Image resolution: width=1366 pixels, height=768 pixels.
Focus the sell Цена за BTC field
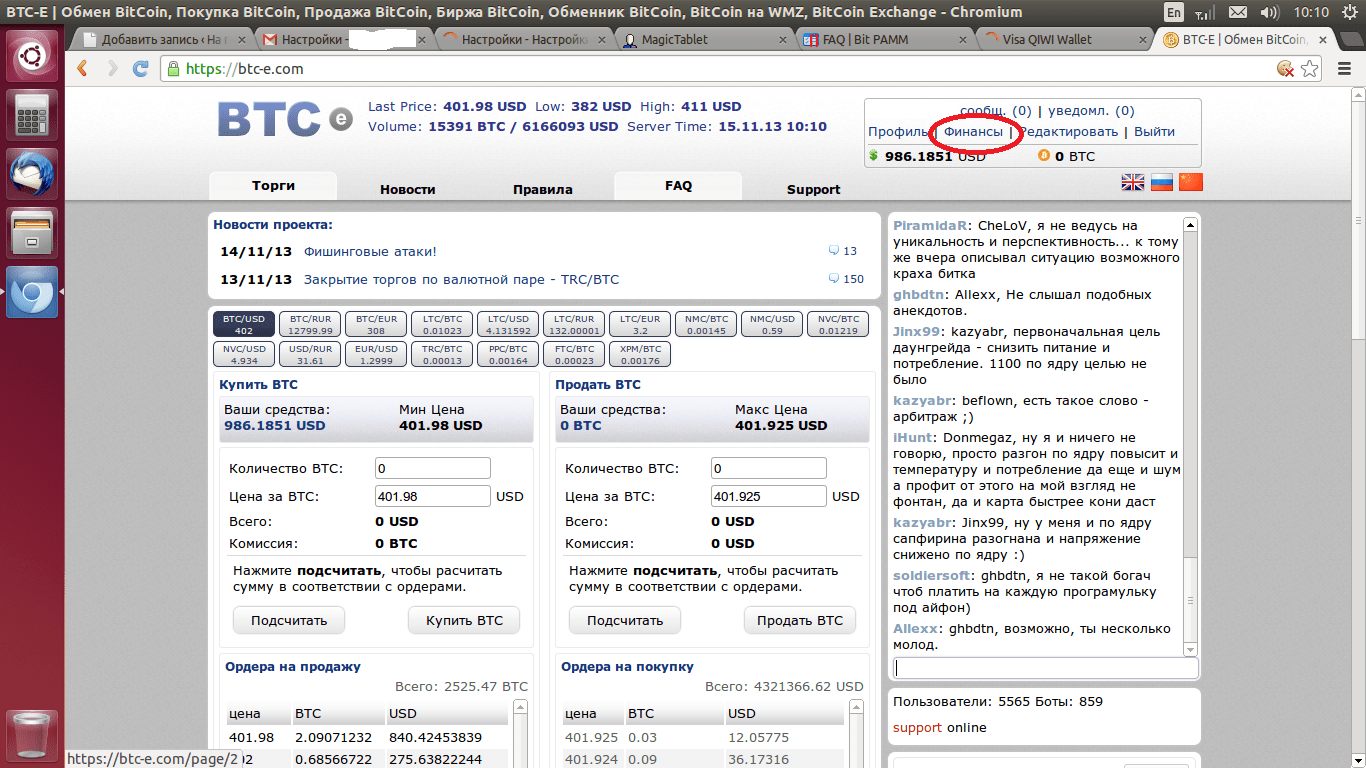769,496
